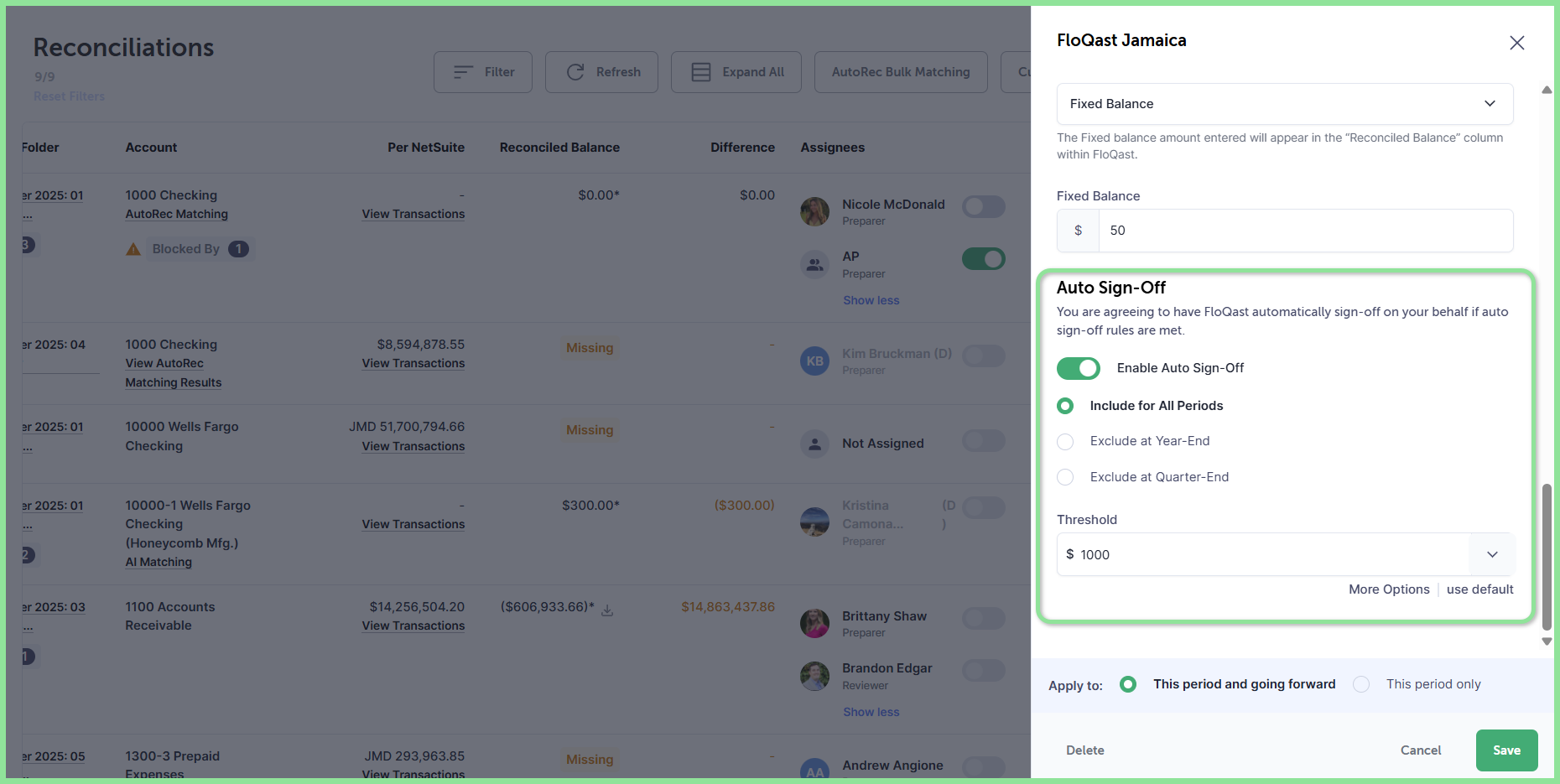Click the Account column header
The width and height of the screenshot is (1560, 784).
(151, 148)
